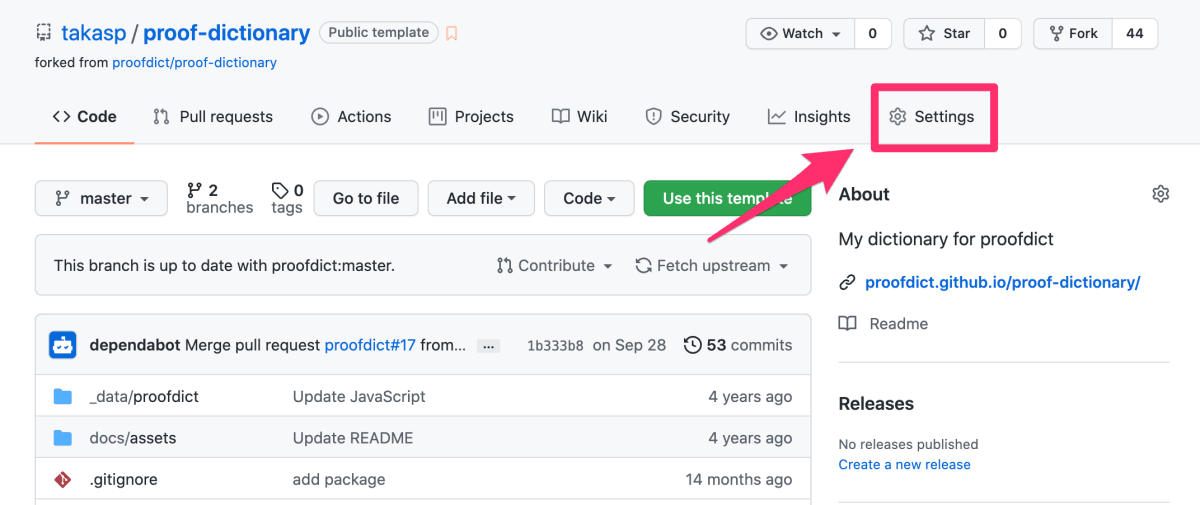
Task: Open the proofdict.github.io/proof-dictionary/ link
Action: (1003, 282)
